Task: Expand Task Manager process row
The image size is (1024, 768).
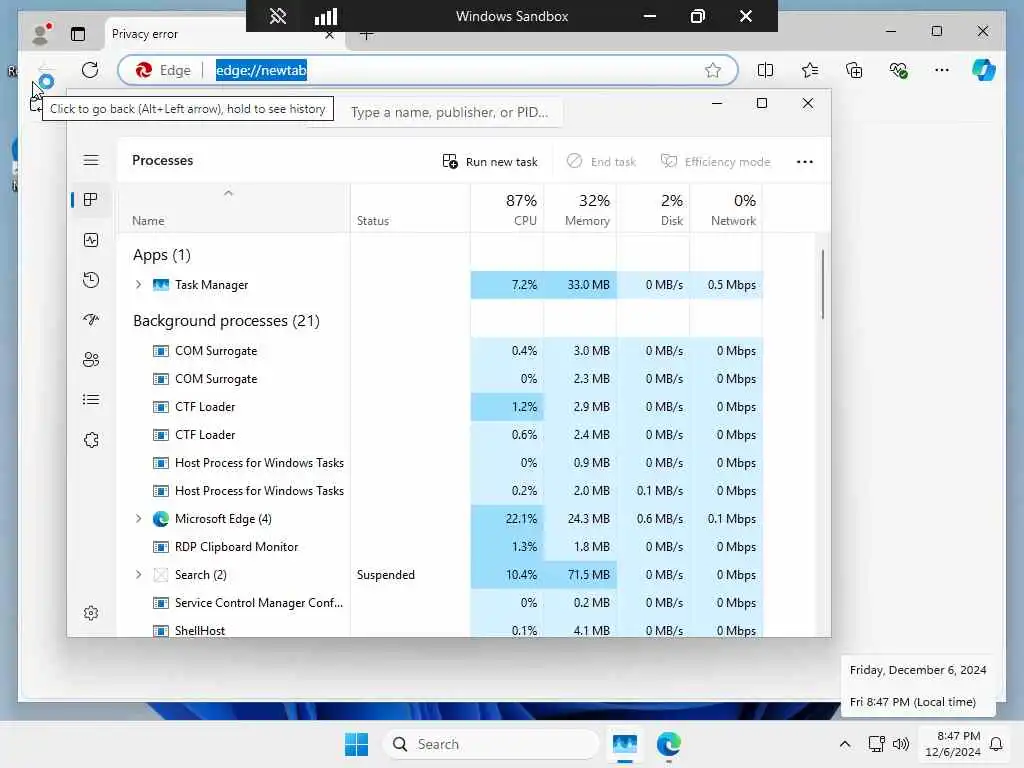Action: click(x=138, y=285)
